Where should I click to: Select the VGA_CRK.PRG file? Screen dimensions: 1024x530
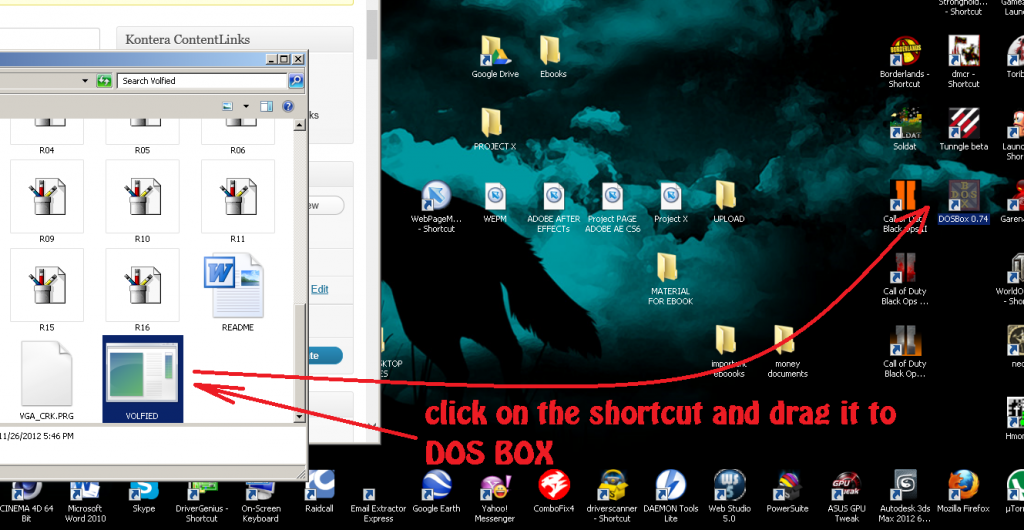pos(46,380)
